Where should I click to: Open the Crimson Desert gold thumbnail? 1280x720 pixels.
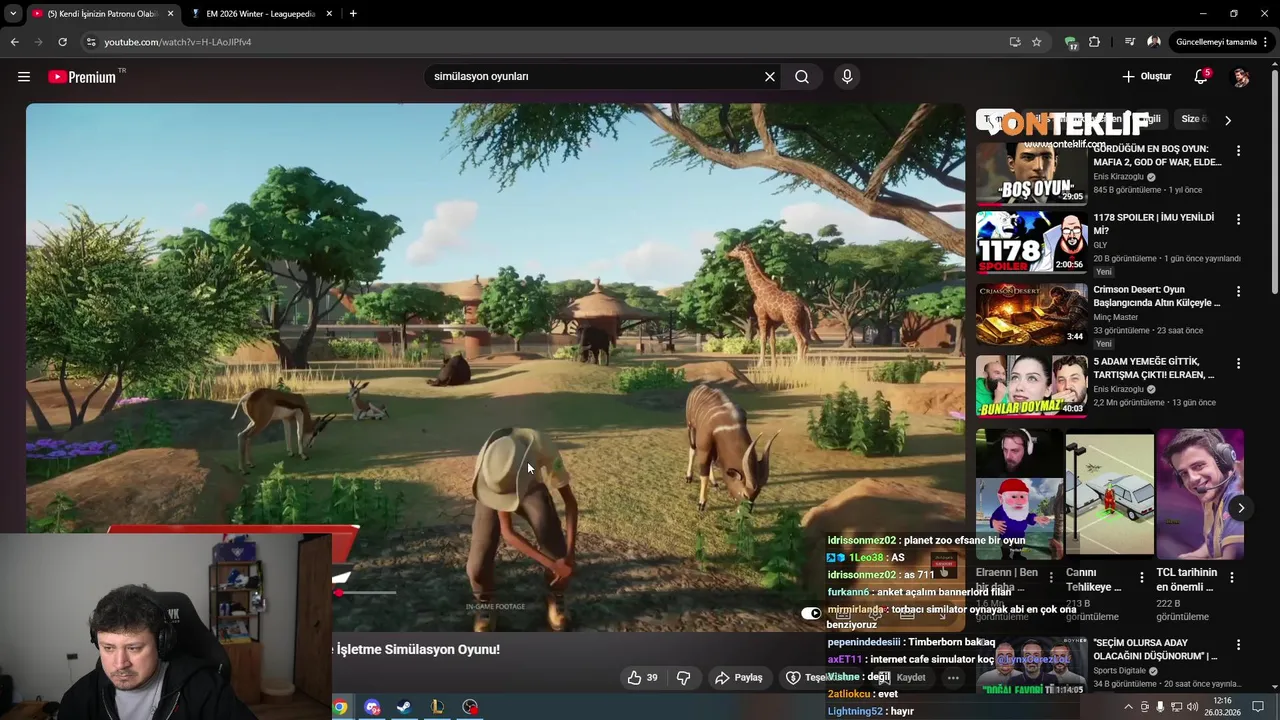[x=1031, y=314]
